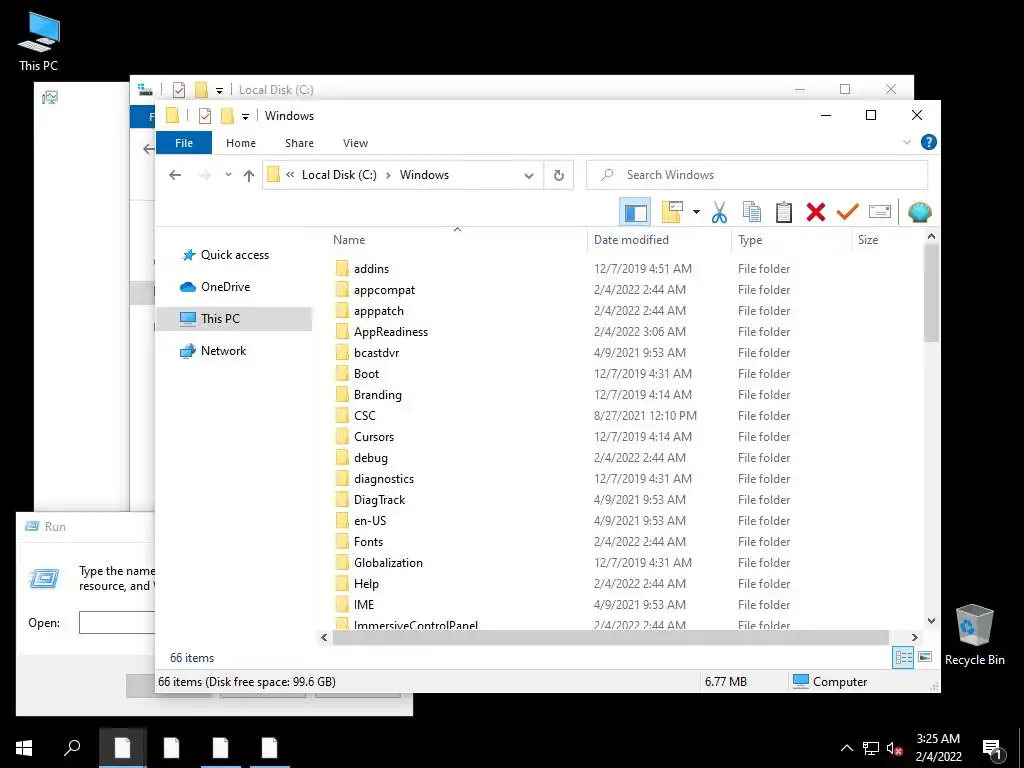Click the vertical scrollbar down arrow
This screenshot has width=1024, height=768.
coord(931,620)
